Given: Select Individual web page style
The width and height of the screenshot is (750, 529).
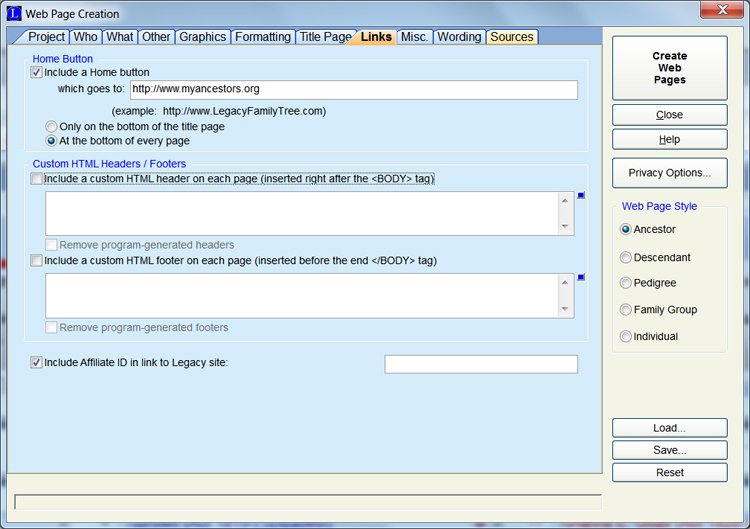Looking at the screenshot, I should [626, 337].
